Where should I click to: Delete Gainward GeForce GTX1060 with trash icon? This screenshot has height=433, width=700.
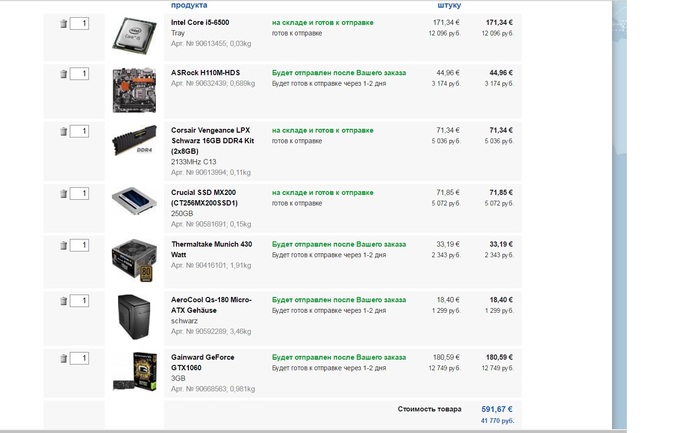click(x=63, y=358)
